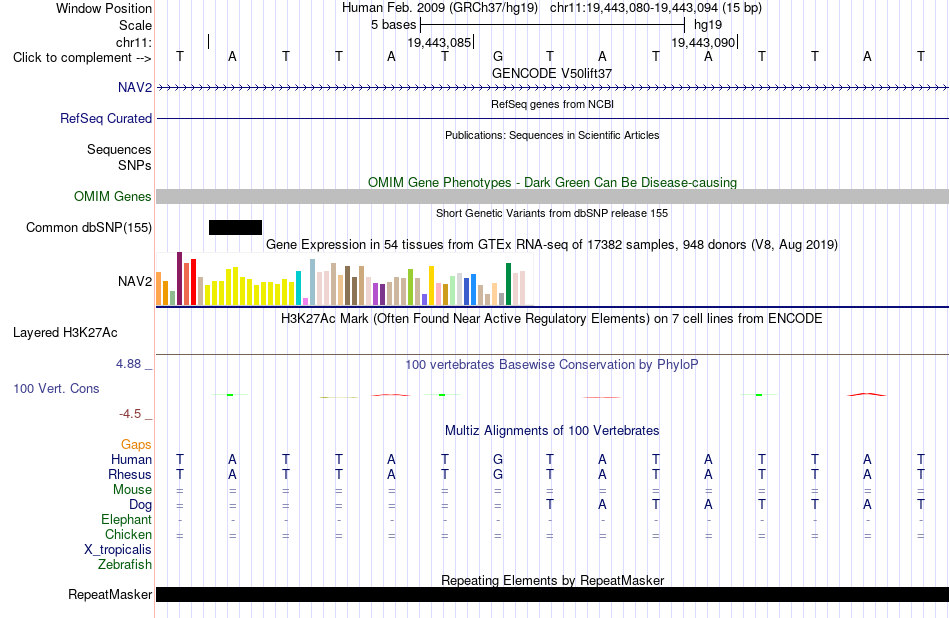The width and height of the screenshot is (950, 618).
Task: Click the 'Gaps' alignment label
Action: (136, 445)
